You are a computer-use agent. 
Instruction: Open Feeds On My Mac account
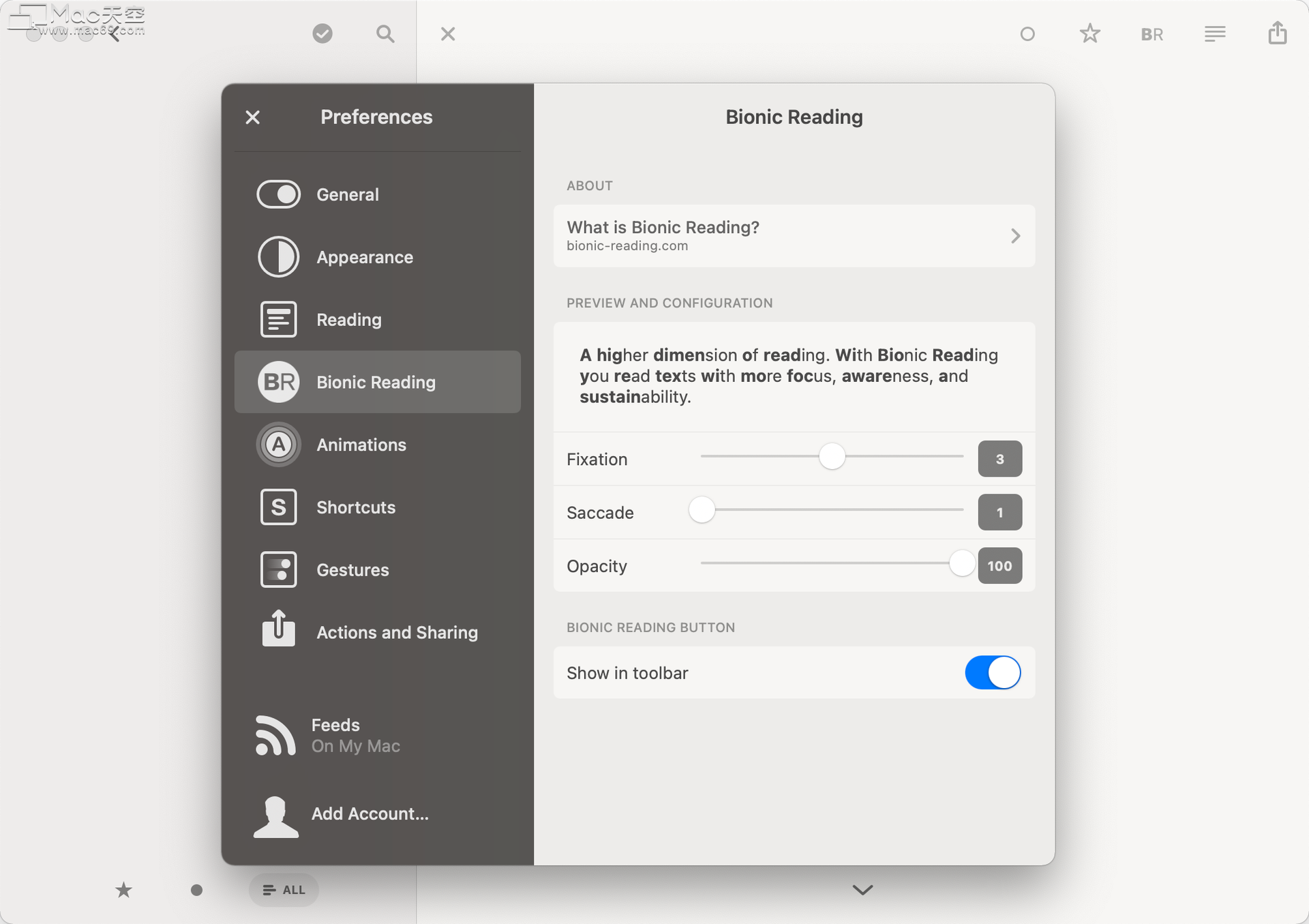pyautogui.click(x=378, y=735)
